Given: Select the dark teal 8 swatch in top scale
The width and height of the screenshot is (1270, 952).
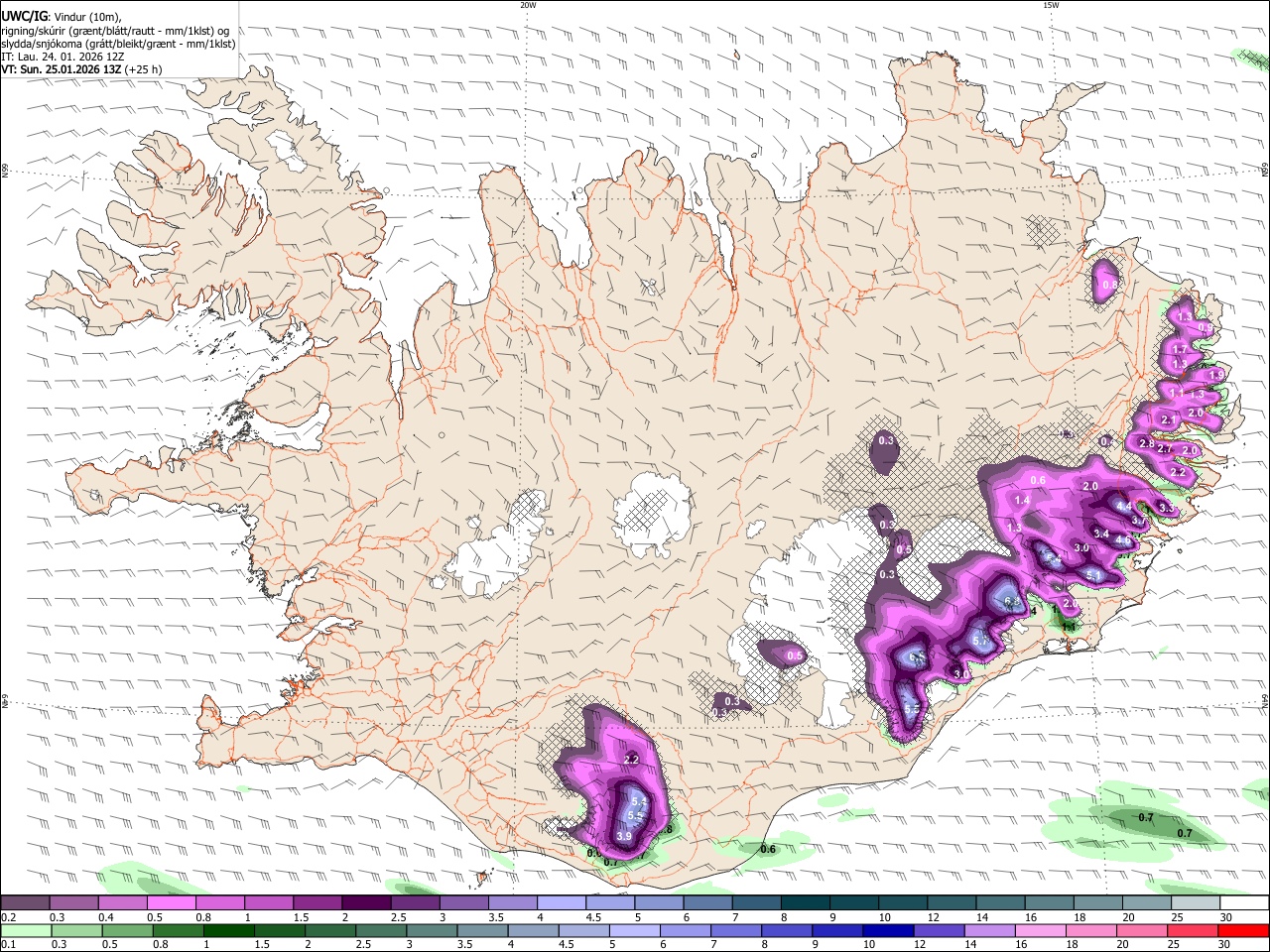Looking at the screenshot, I should point(806,902).
